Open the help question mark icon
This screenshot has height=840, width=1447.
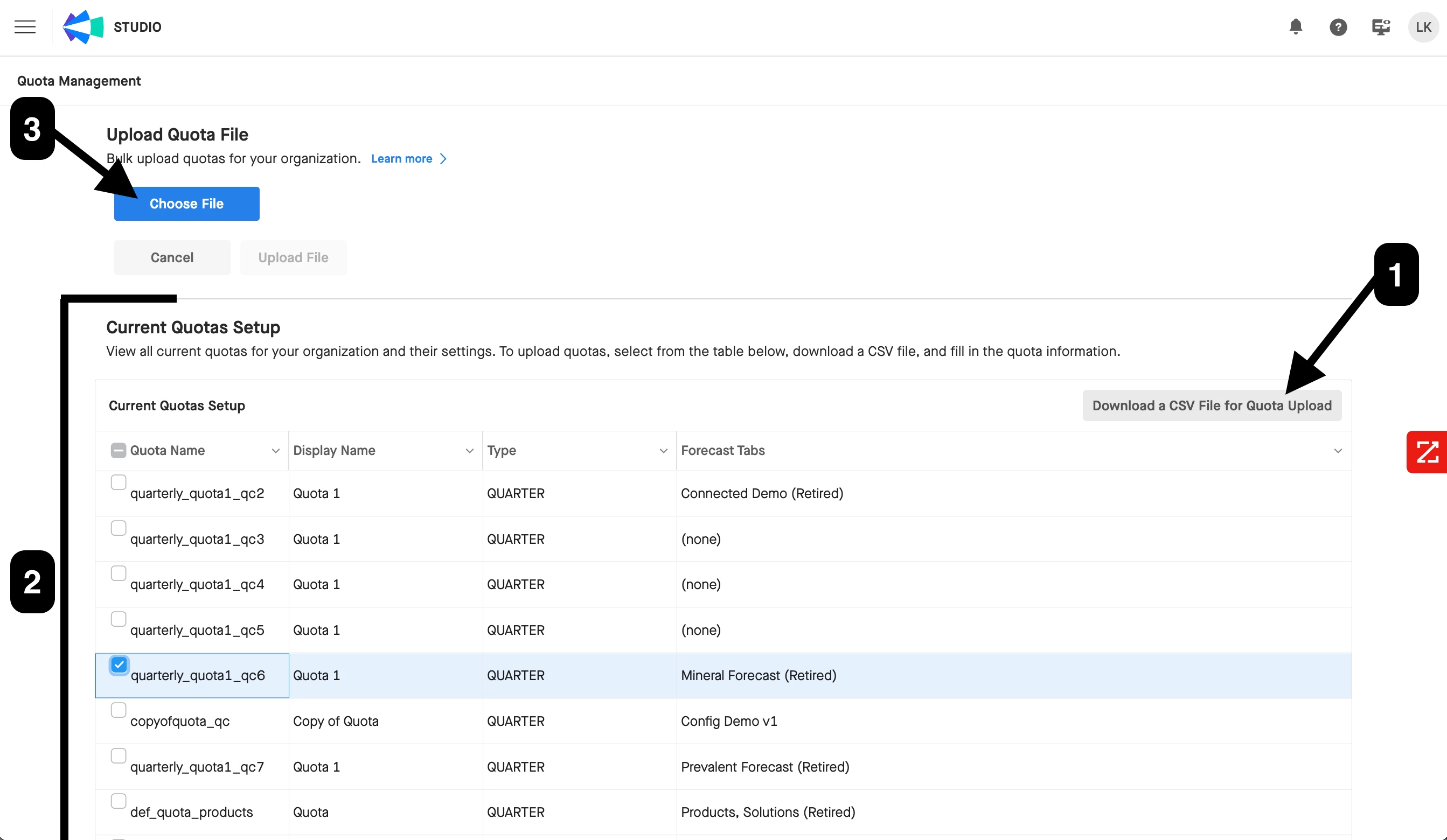click(x=1338, y=27)
